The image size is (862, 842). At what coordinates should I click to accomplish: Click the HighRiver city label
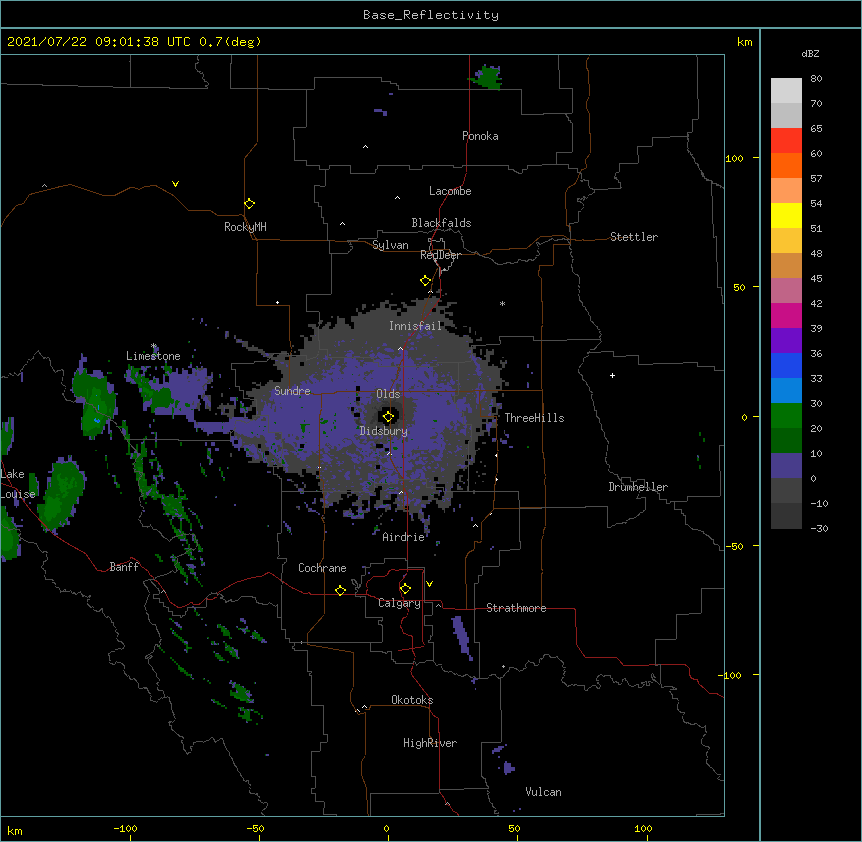(x=430, y=743)
